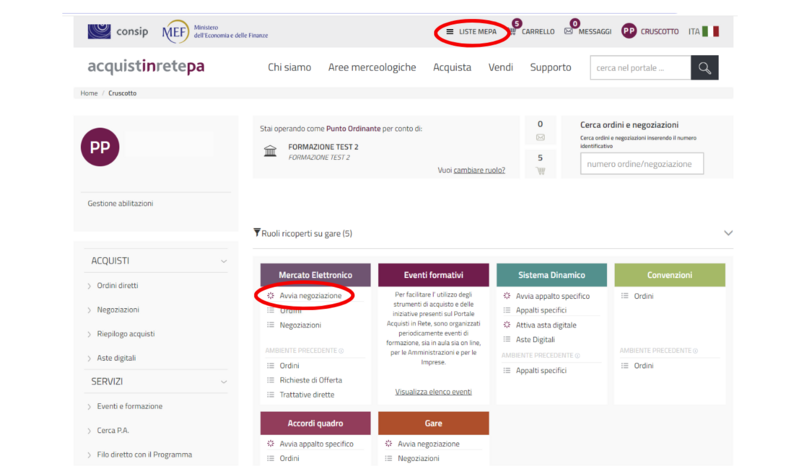Click the cambiare ruolo link
The width and height of the screenshot is (800, 474).
(x=479, y=170)
